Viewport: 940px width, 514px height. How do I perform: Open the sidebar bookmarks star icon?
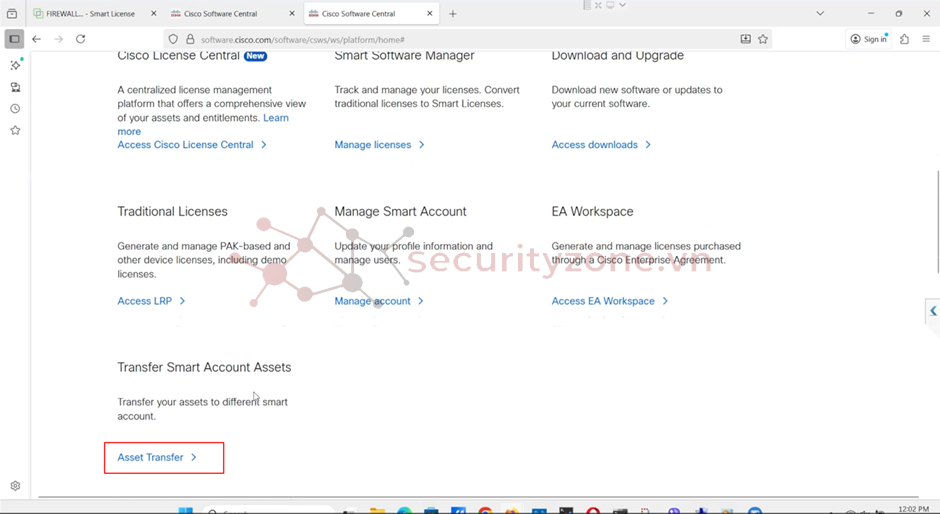pyautogui.click(x=15, y=130)
